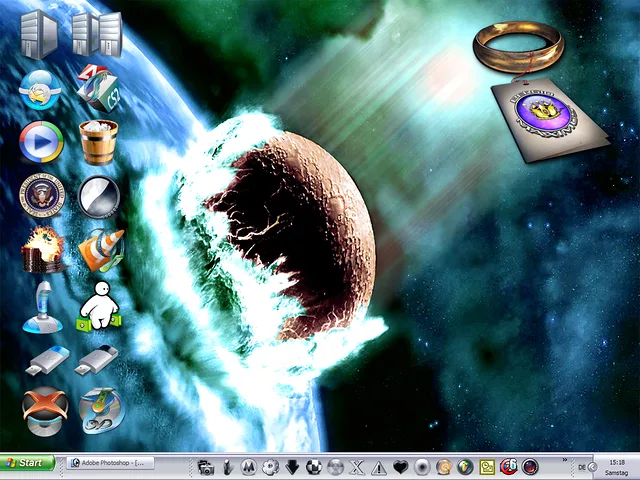640x480 pixels.
Task: Open the grey USB stick icon
Action: 97,360
